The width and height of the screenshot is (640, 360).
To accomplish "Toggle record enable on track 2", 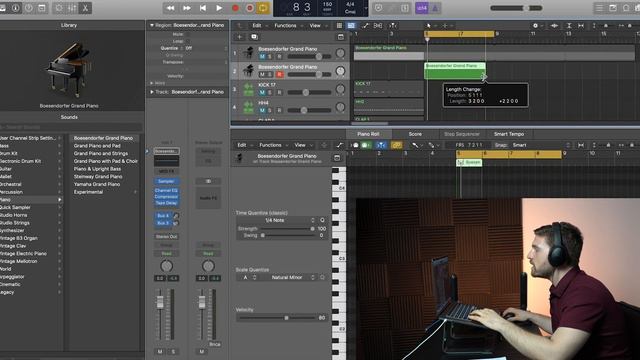I will click(x=280, y=74).
